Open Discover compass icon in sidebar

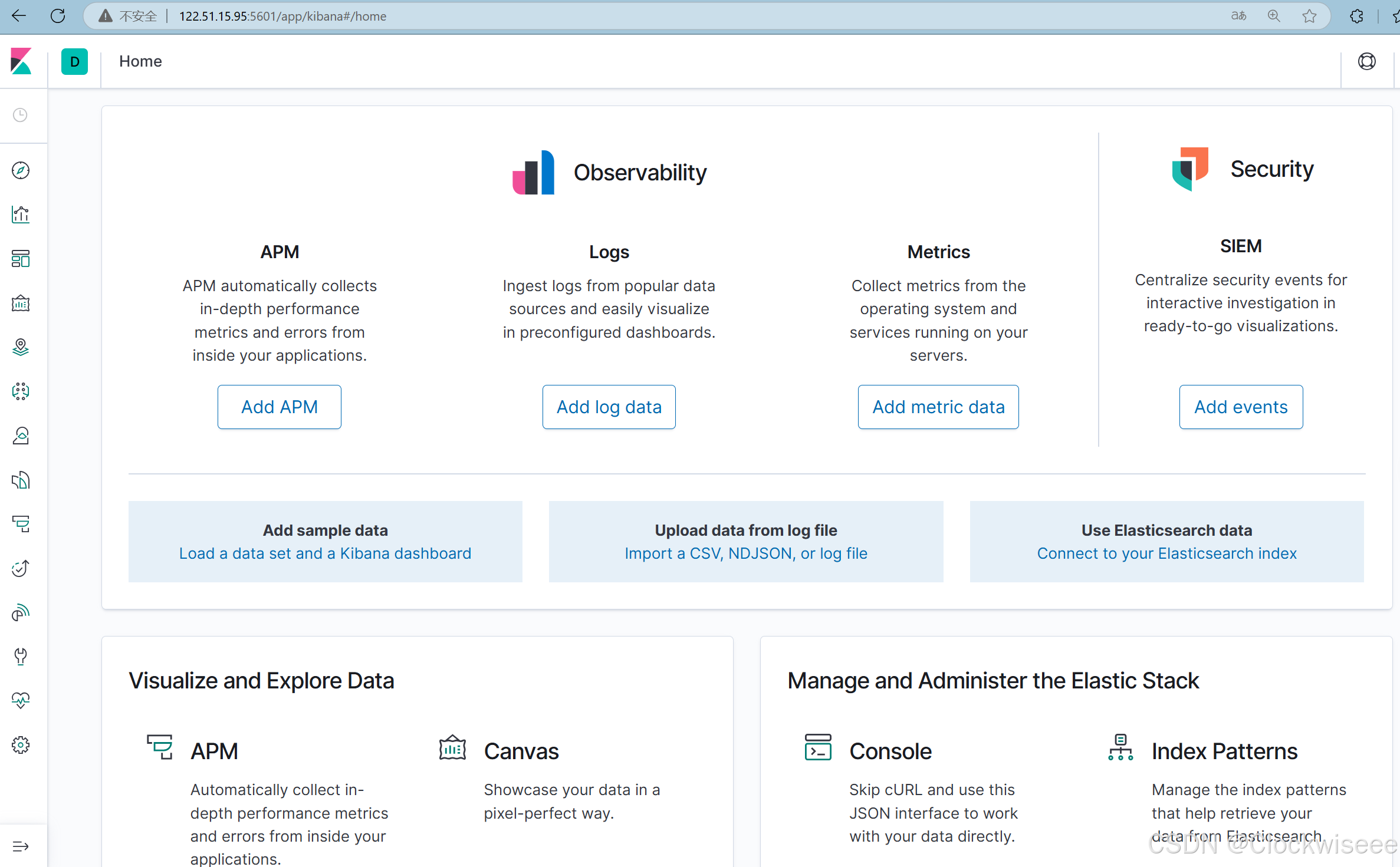[x=21, y=170]
